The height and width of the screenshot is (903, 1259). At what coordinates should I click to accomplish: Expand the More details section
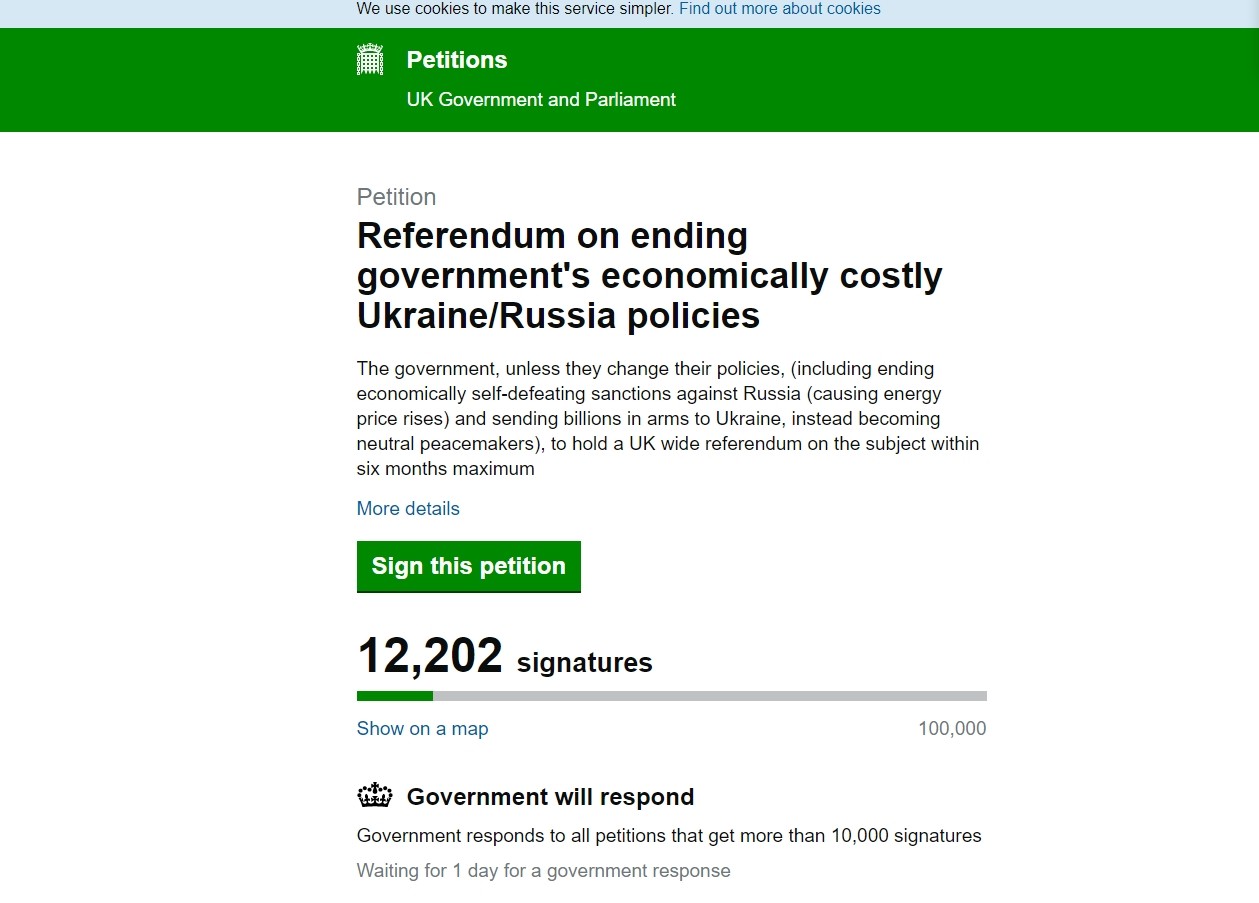point(408,509)
